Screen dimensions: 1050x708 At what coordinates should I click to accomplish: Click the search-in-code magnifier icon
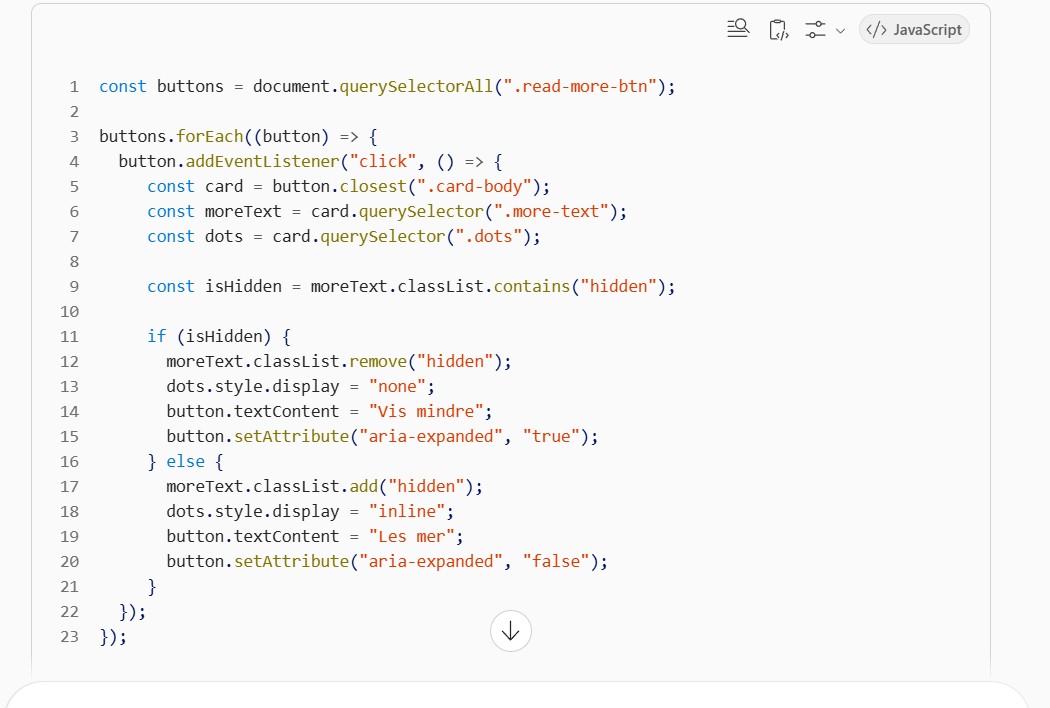pos(738,29)
